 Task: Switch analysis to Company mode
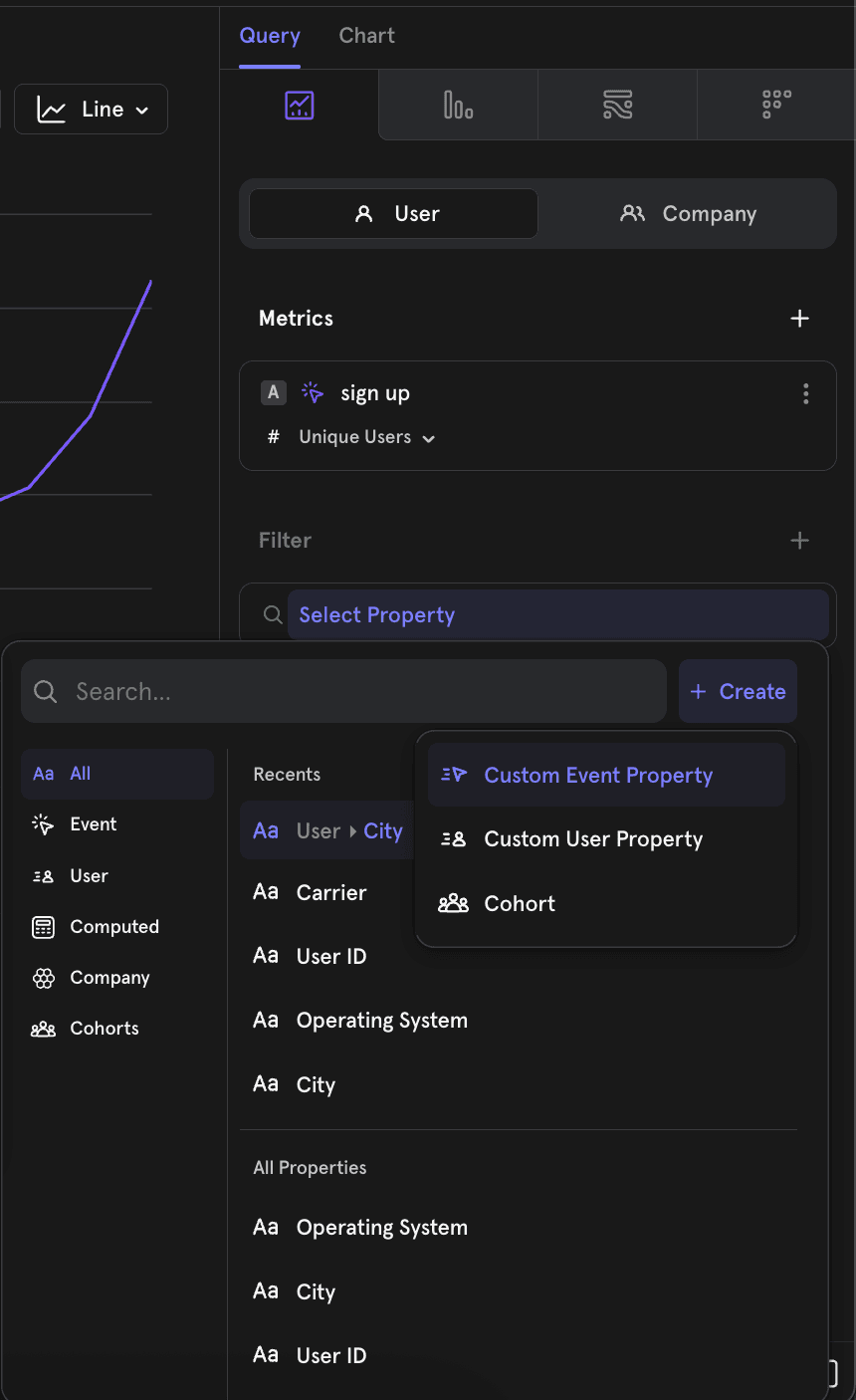click(688, 213)
